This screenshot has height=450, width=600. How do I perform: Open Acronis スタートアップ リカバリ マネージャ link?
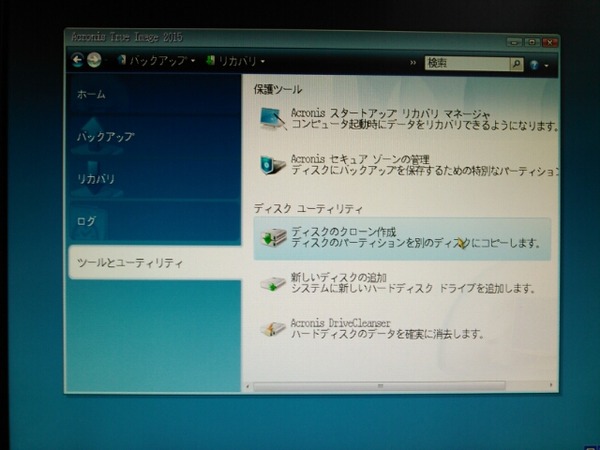pos(390,114)
